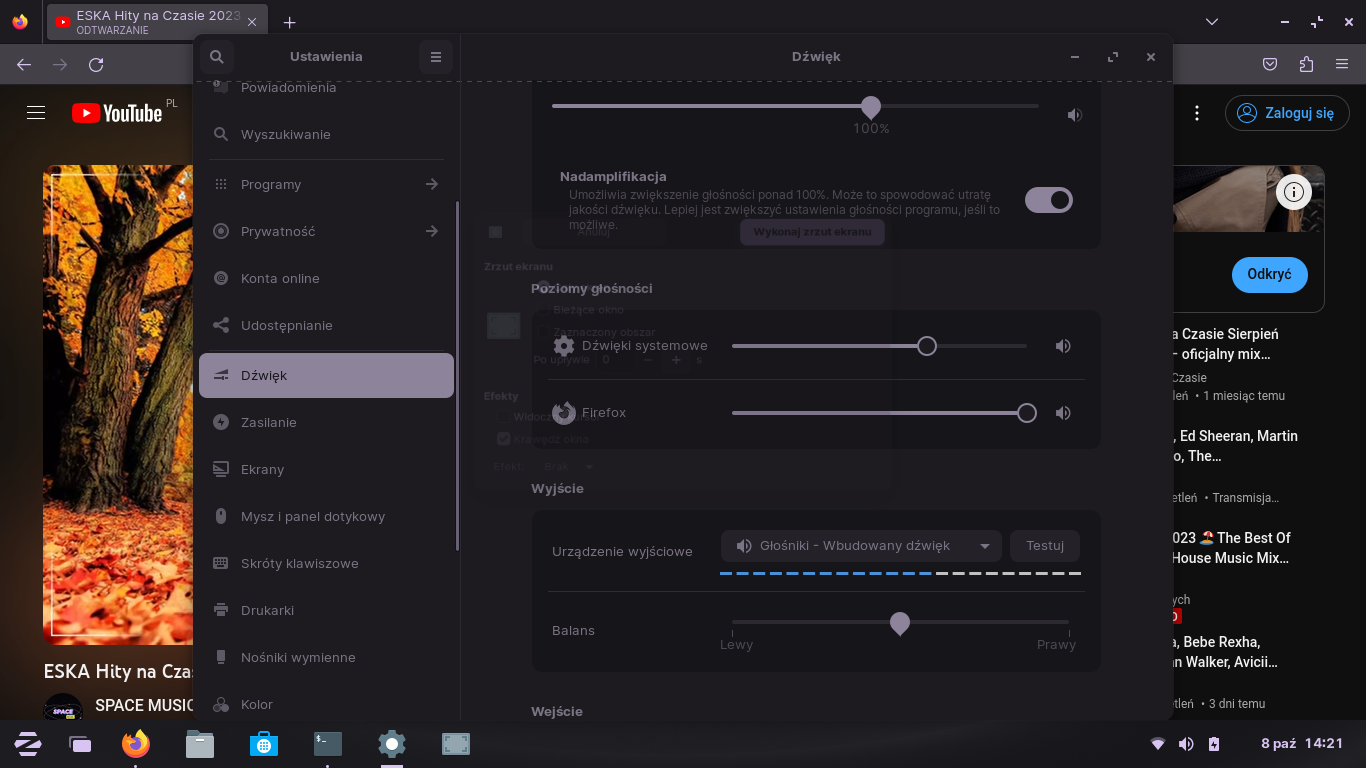
Task: Open Programy in the Settings sidebar
Action: pos(327,185)
